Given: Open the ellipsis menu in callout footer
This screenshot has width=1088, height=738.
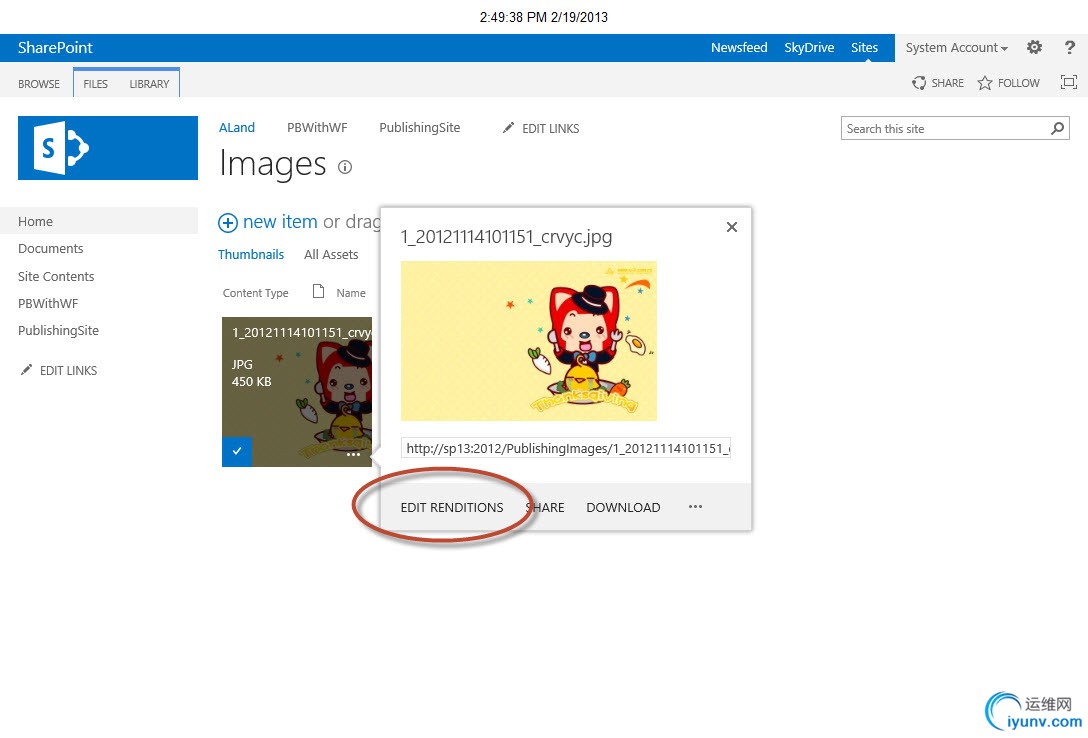Looking at the screenshot, I should [695, 507].
